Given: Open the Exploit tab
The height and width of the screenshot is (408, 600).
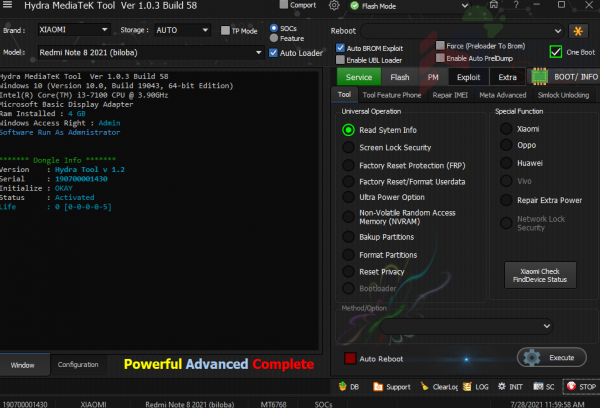Looking at the screenshot, I should coord(468,77).
